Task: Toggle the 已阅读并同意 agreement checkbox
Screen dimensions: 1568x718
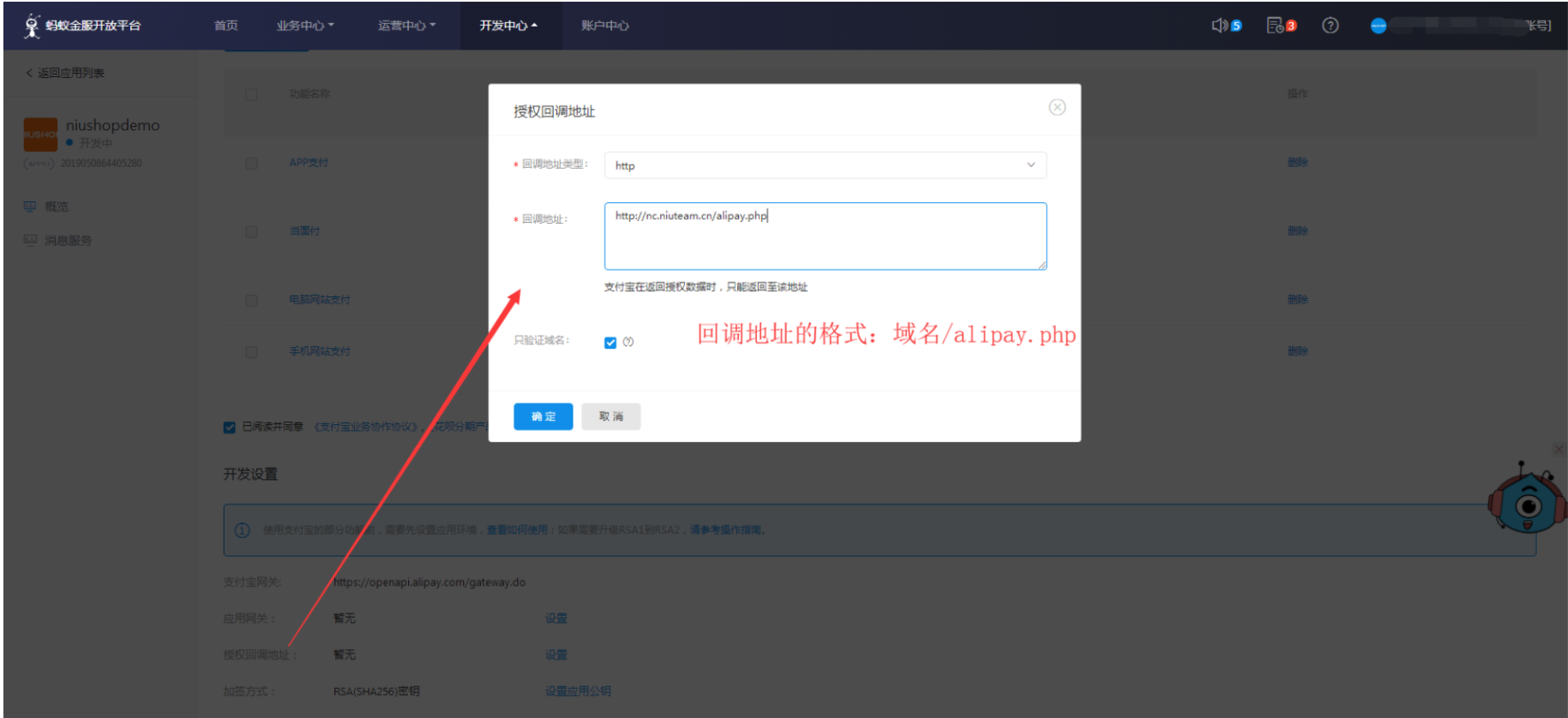Action: [x=230, y=427]
